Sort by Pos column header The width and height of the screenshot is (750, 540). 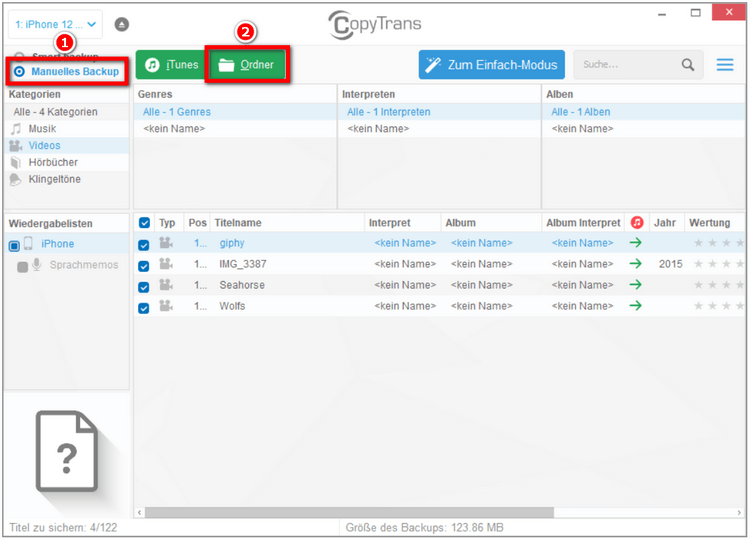click(197, 223)
